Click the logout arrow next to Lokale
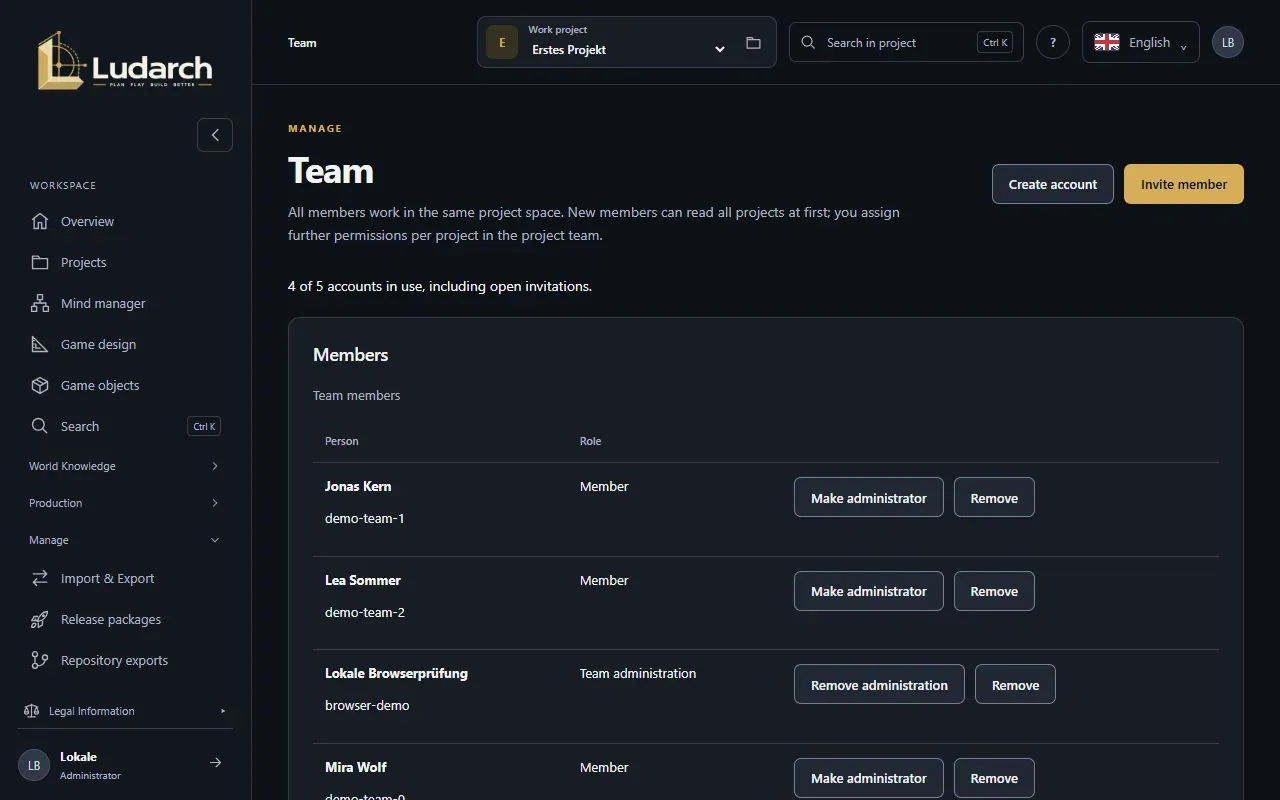The height and width of the screenshot is (800, 1280). click(x=215, y=763)
